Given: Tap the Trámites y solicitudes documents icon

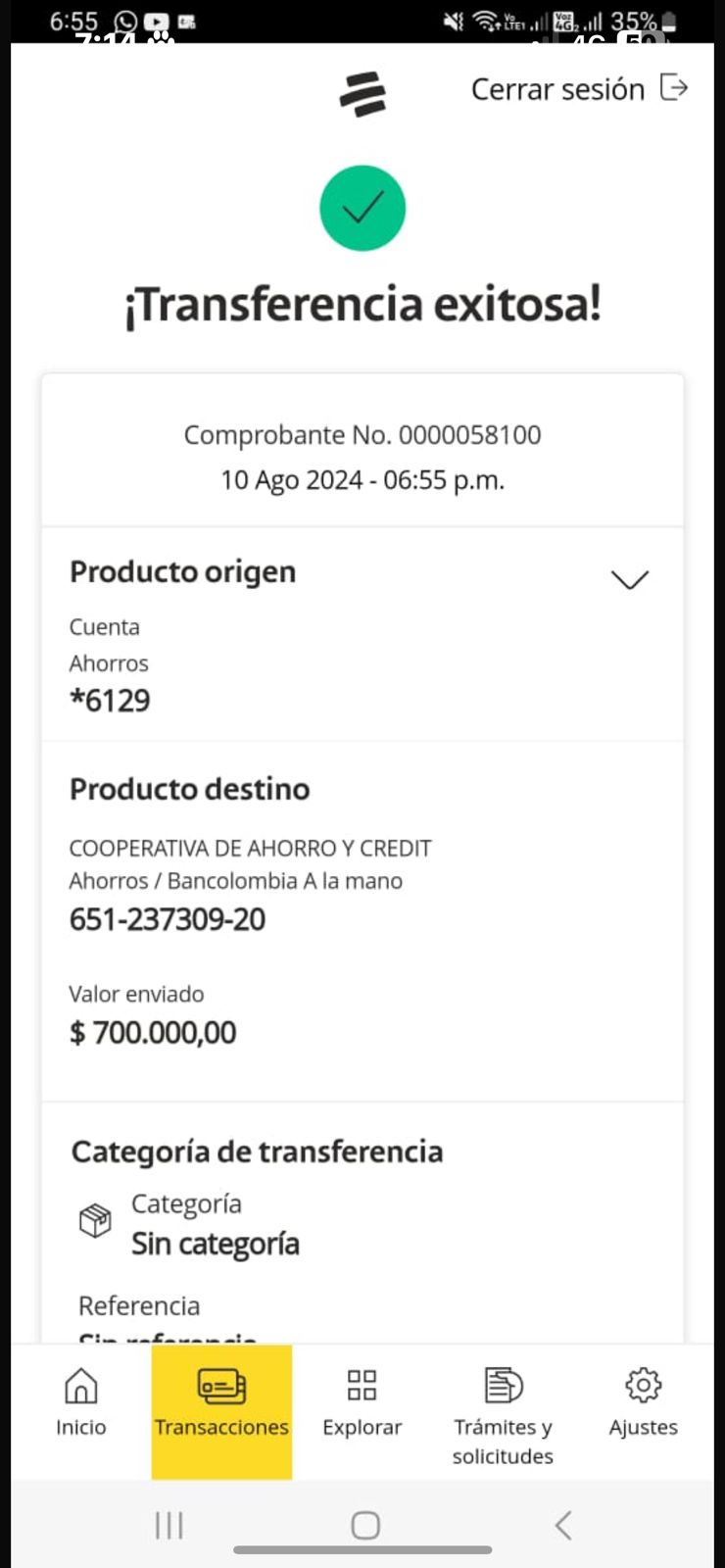Looking at the screenshot, I should tap(504, 1386).
